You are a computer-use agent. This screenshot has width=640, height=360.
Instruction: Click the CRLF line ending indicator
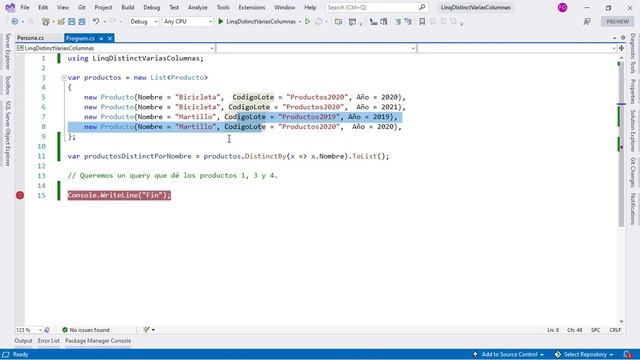tap(615, 330)
